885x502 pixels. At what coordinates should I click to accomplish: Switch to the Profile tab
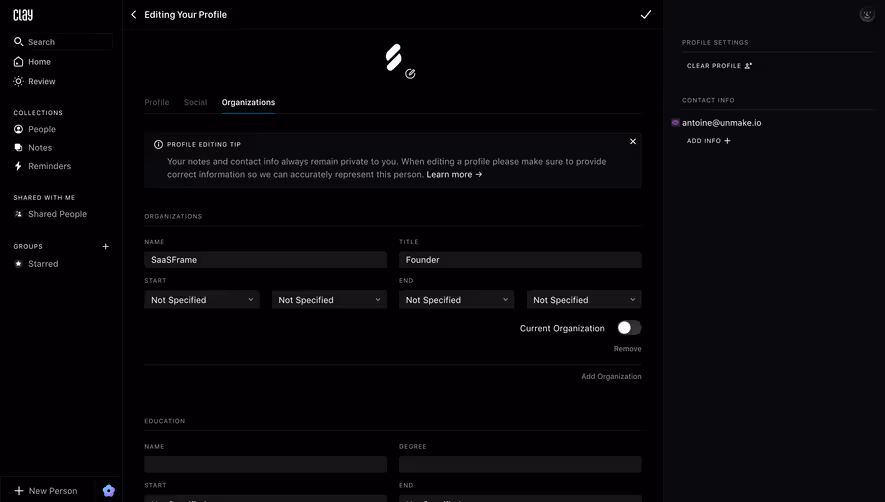(x=156, y=102)
